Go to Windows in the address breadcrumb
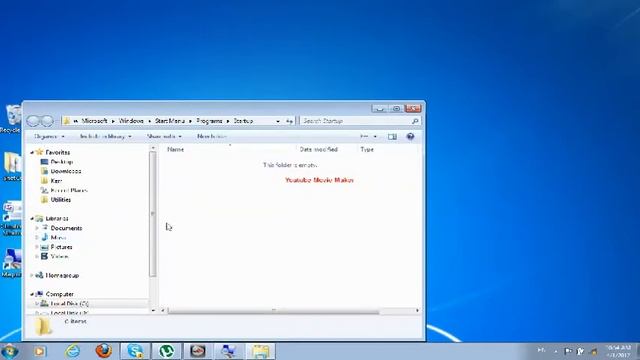Screen dimensions: 640x360 (x=131, y=121)
